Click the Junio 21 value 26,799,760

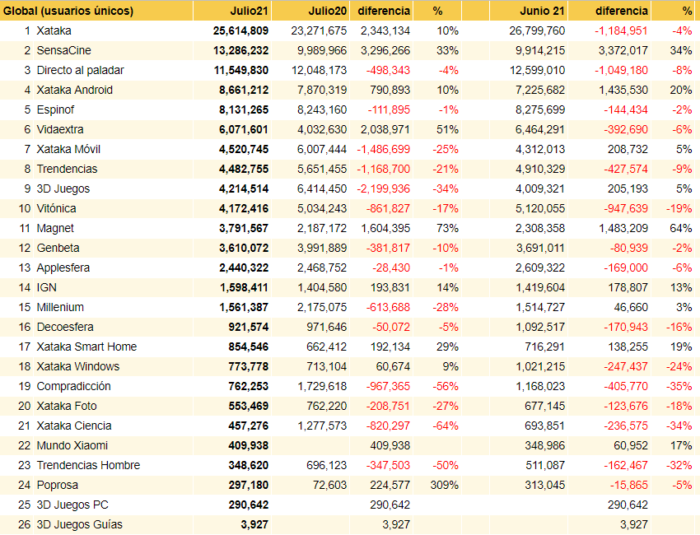pos(537,31)
